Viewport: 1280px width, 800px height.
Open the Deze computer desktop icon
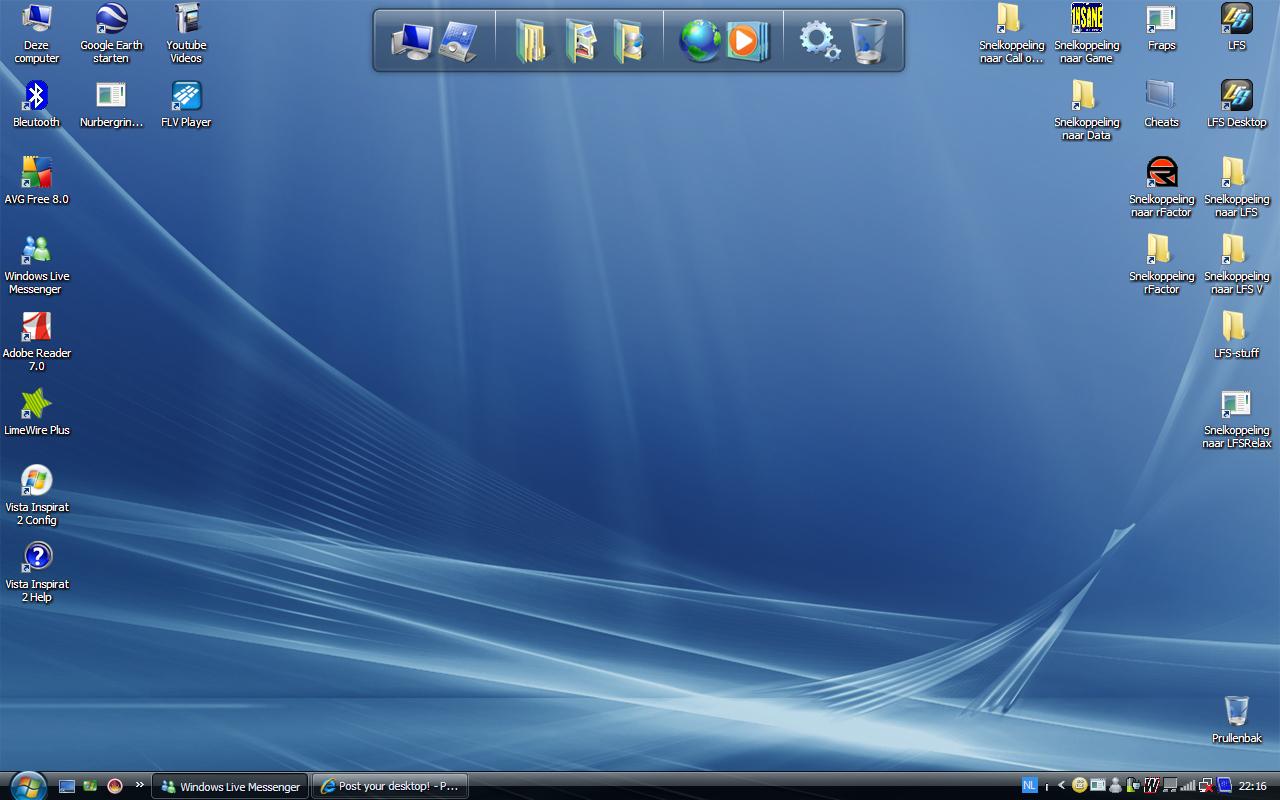(x=37, y=34)
